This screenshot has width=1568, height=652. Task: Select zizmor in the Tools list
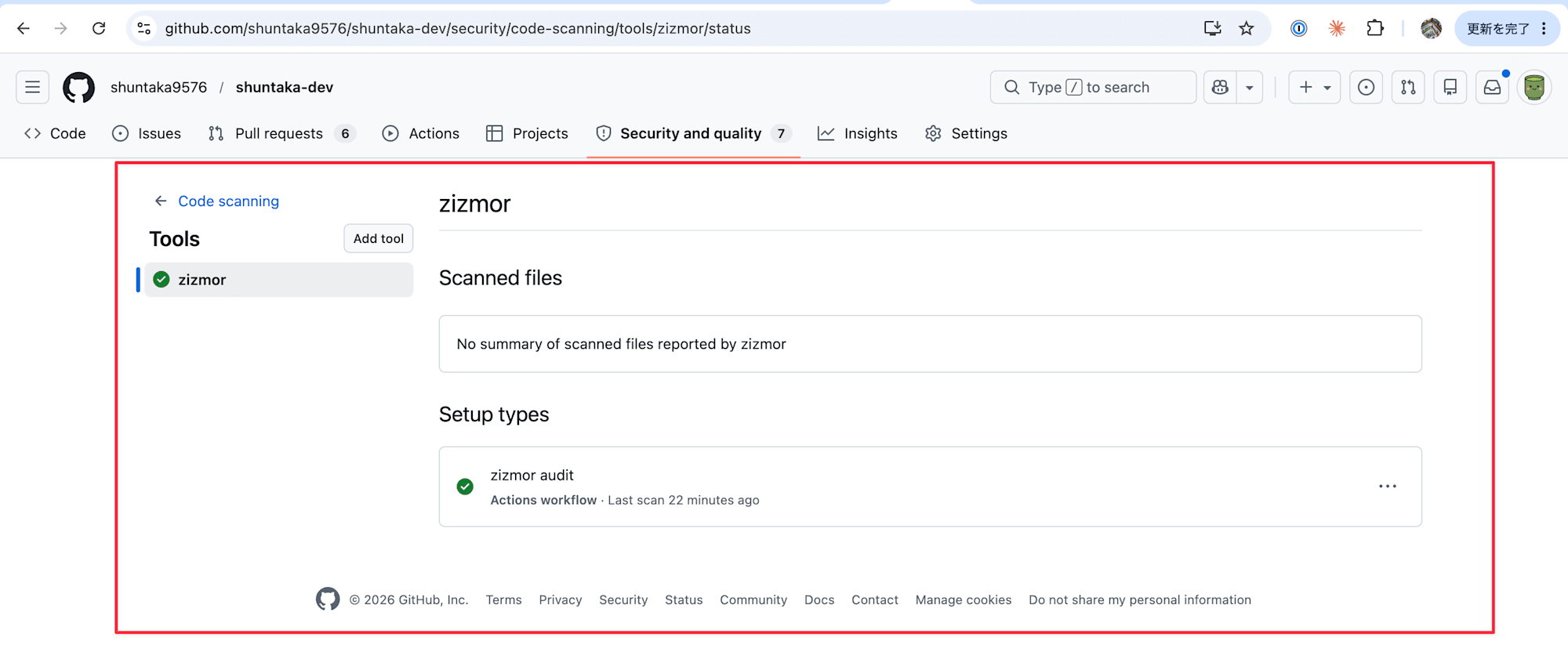[x=278, y=280]
